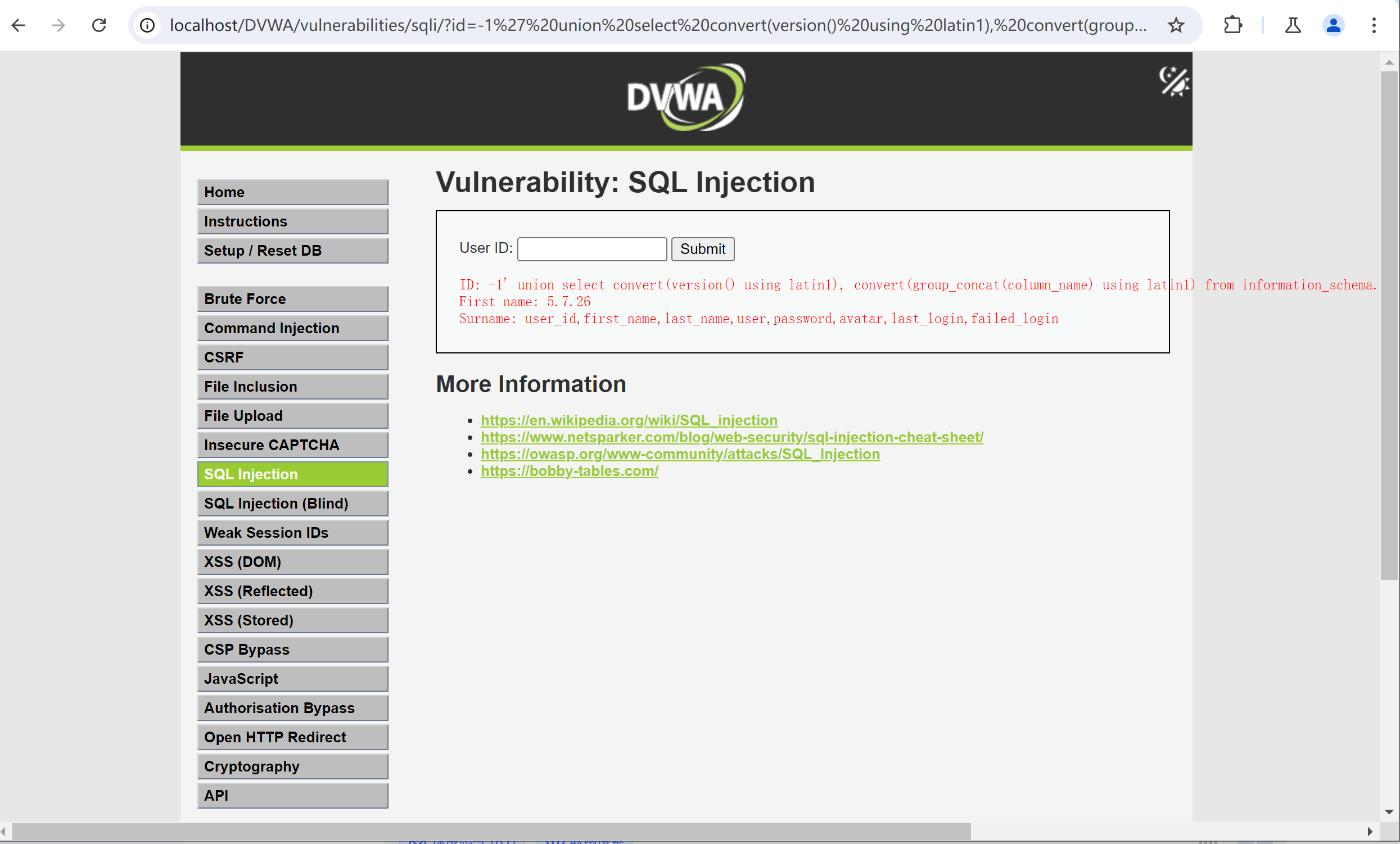This screenshot has width=1400, height=844.
Task: Go to the Command Injection page
Action: coord(292,328)
